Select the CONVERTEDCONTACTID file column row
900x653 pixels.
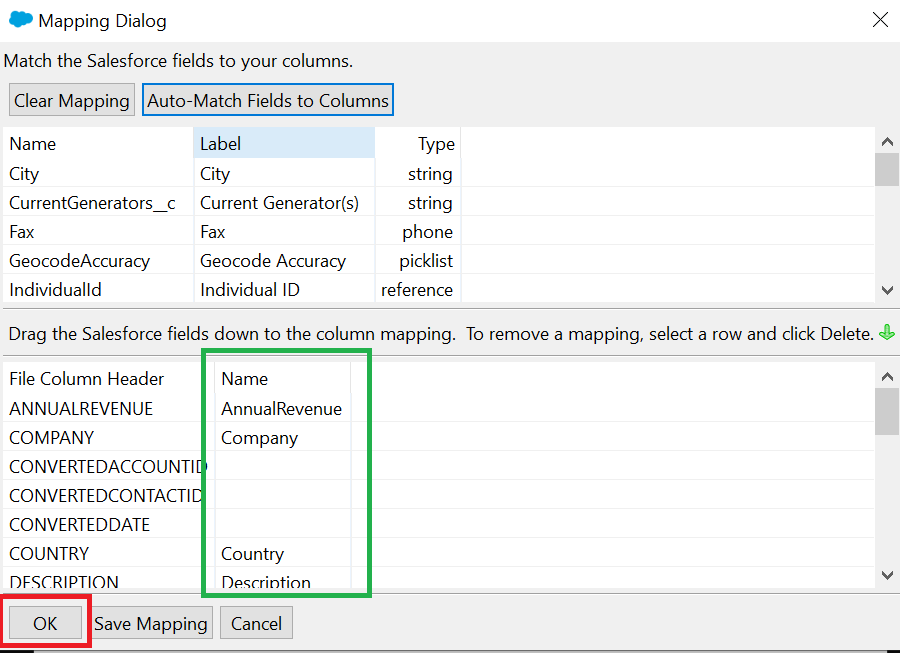(x=108, y=496)
